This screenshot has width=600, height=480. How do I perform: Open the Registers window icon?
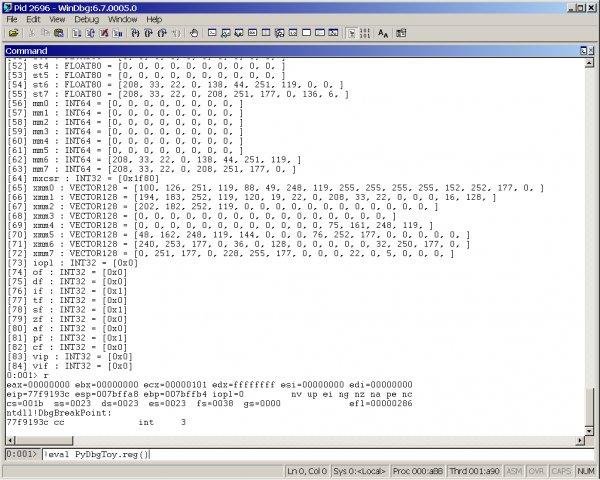tap(252, 33)
